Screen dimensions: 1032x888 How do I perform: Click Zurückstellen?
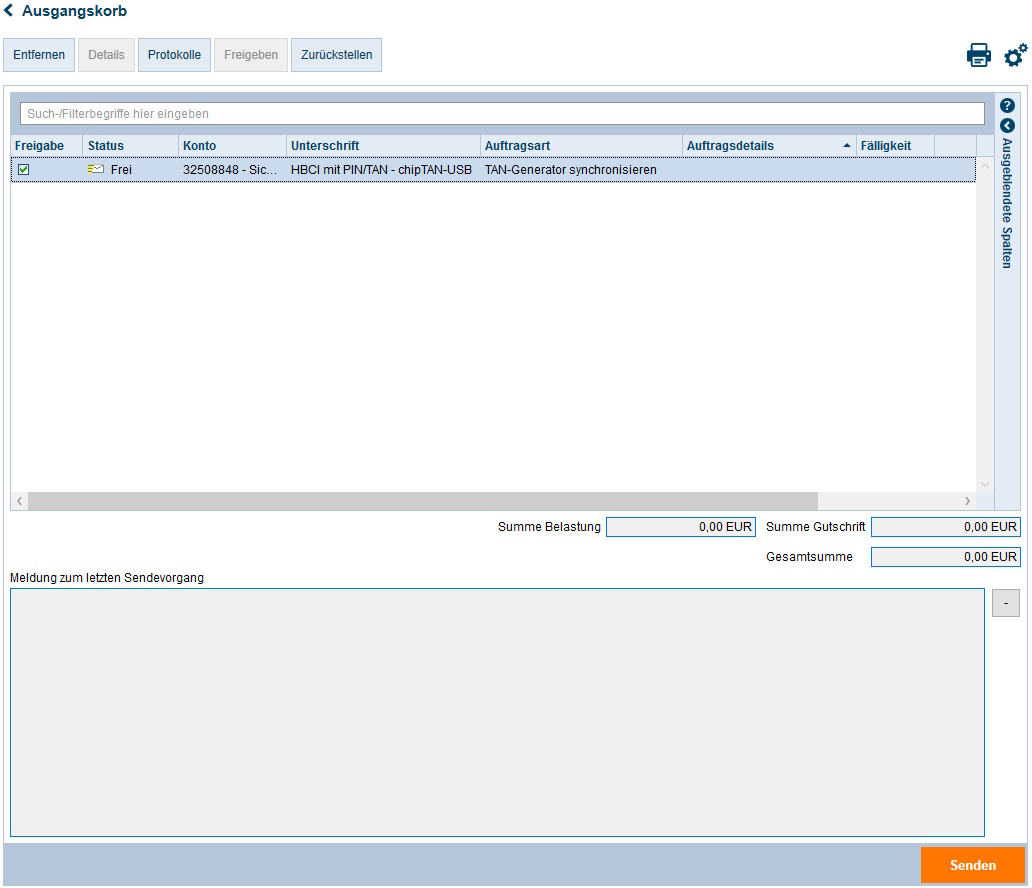coord(336,55)
